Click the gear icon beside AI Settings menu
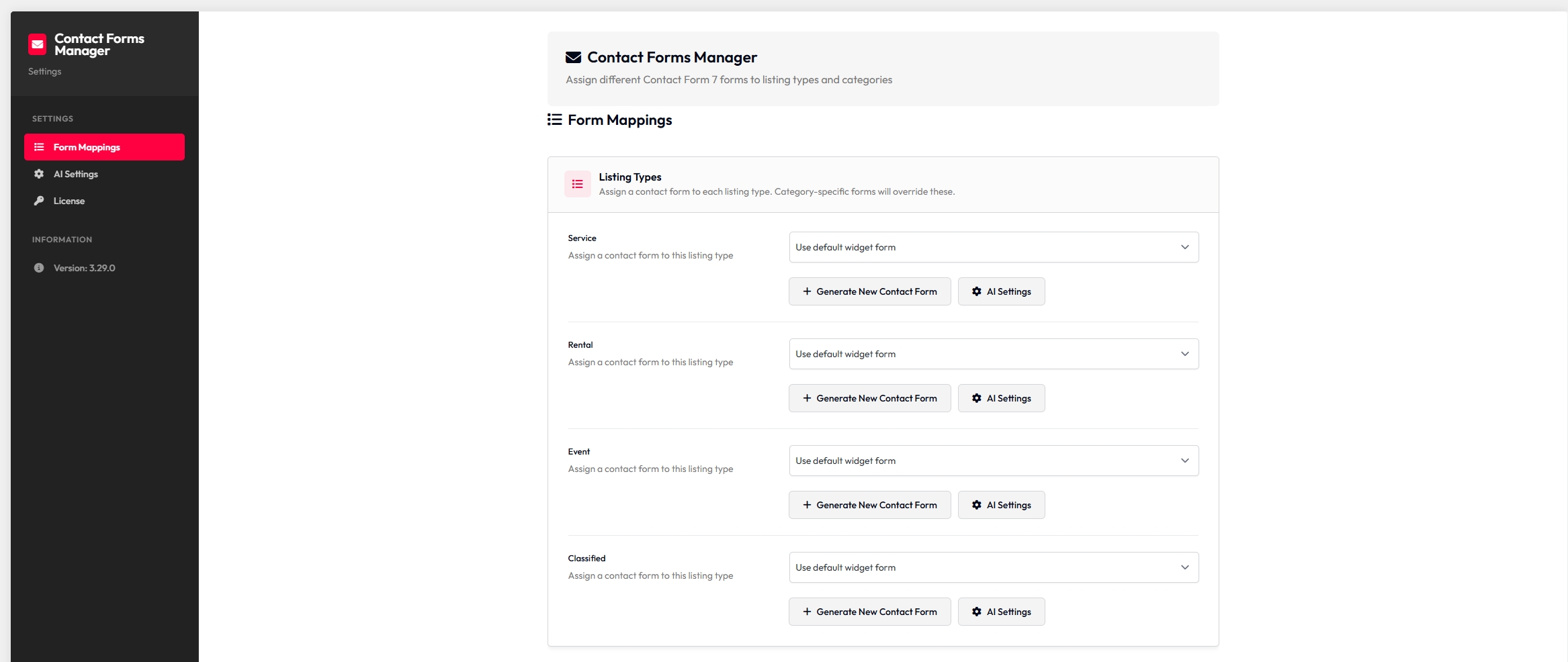The height and width of the screenshot is (662, 1568). click(39, 174)
